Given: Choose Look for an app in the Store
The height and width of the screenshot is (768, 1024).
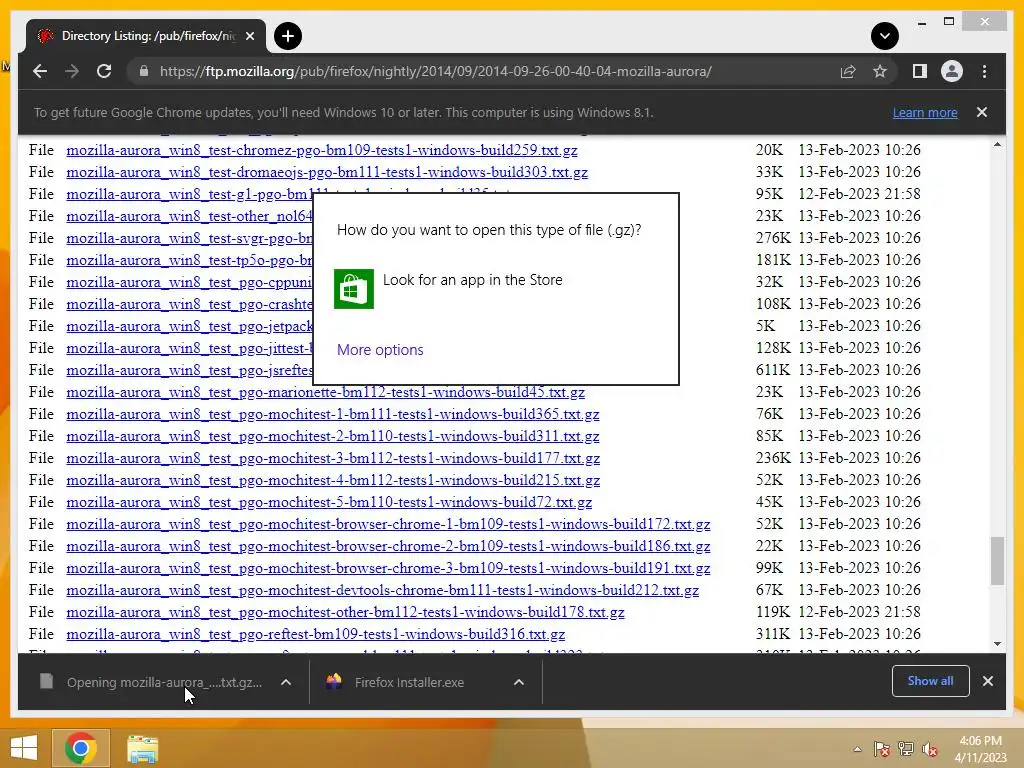Looking at the screenshot, I should pyautogui.click(x=472, y=280).
